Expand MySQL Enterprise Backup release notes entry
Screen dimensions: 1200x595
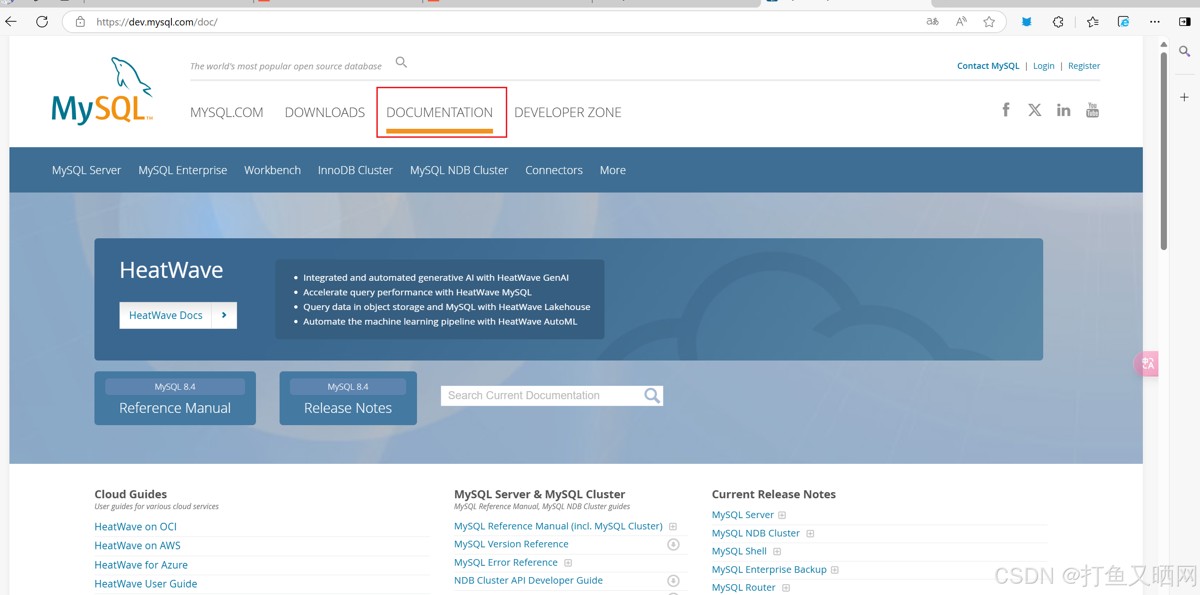835,570
